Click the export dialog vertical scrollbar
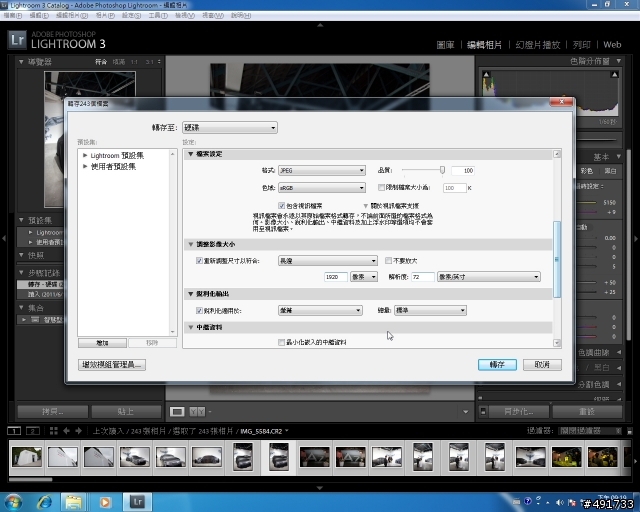Viewport: 640px width, 512px height. pyautogui.click(x=557, y=259)
